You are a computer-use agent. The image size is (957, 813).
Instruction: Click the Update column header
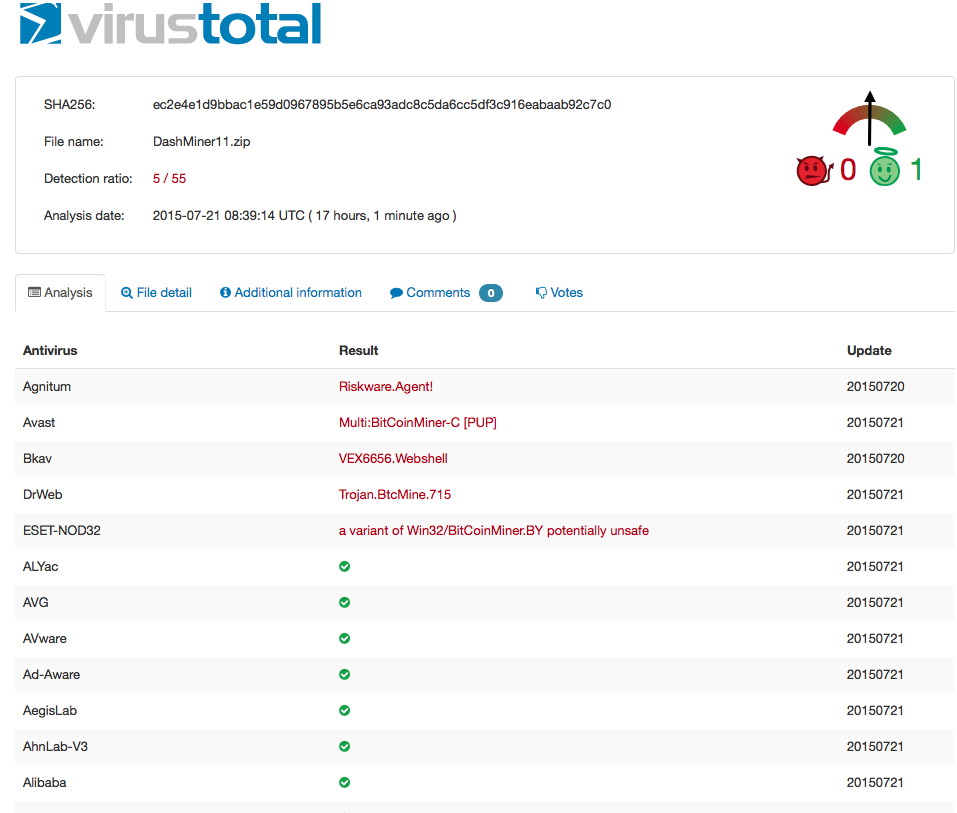pyautogui.click(x=869, y=351)
